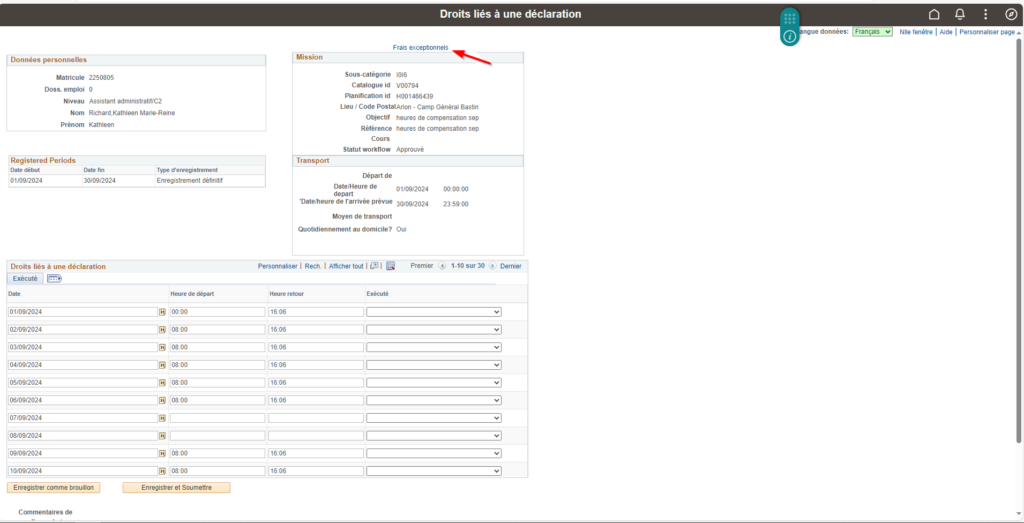
Task: Download grid to spreadsheet icon
Action: [x=391, y=266]
